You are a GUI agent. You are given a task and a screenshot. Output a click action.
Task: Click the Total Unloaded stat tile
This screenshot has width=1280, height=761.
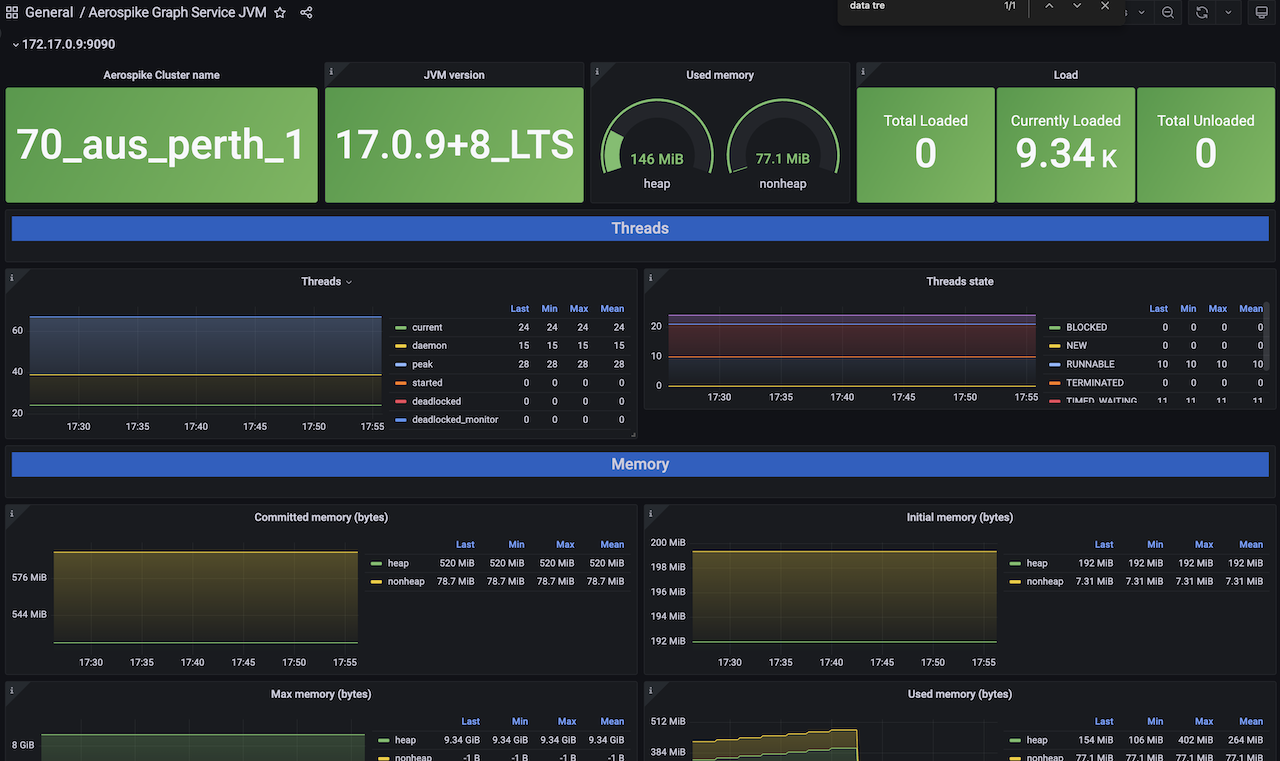click(1206, 145)
